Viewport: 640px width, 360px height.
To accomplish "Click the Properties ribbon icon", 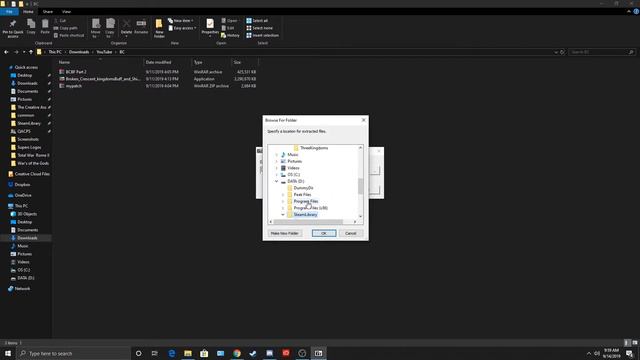I will (x=210, y=27).
